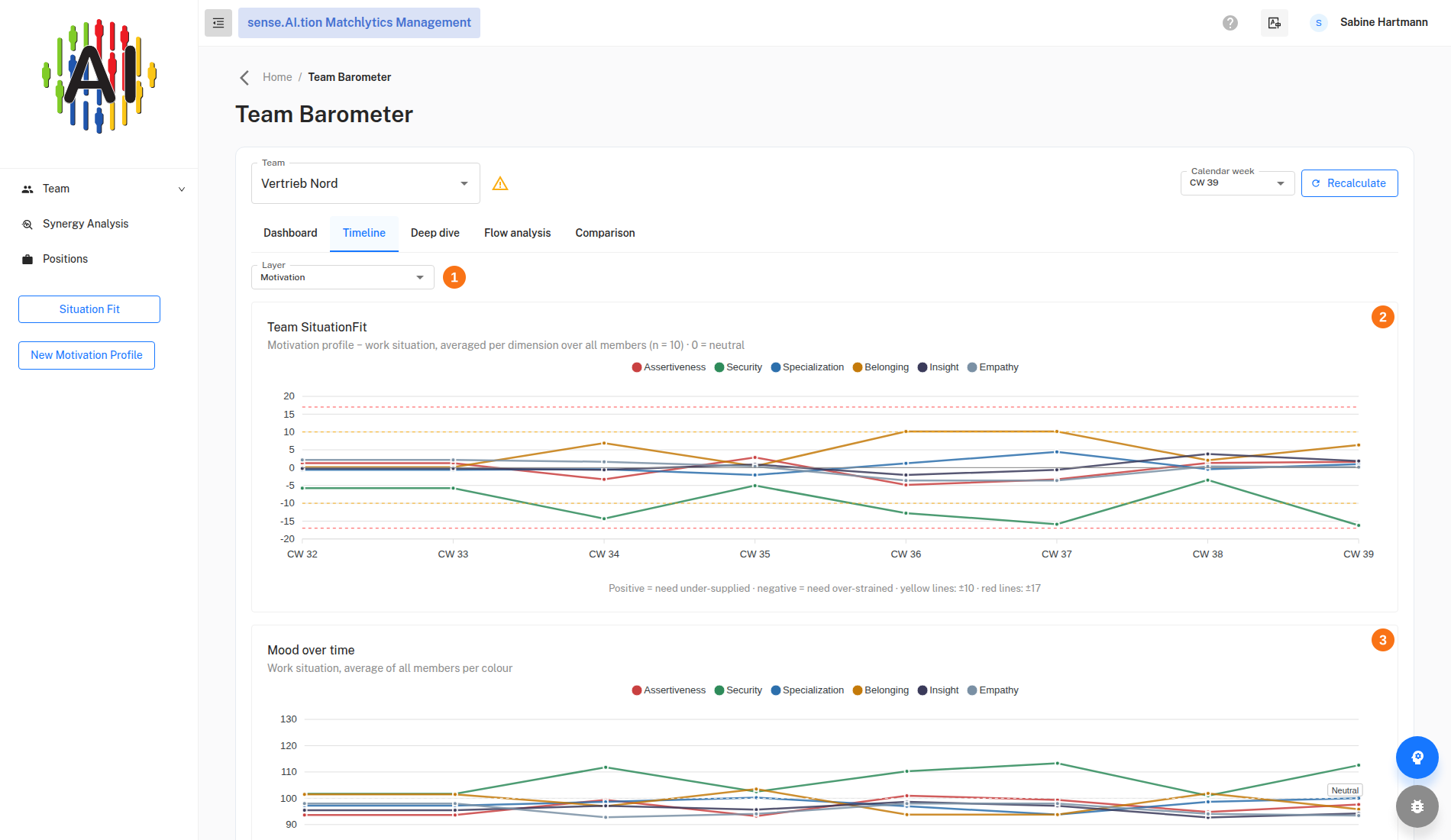The height and width of the screenshot is (840, 1451).
Task: Click the Belonging data point at CW 36
Action: point(906,431)
